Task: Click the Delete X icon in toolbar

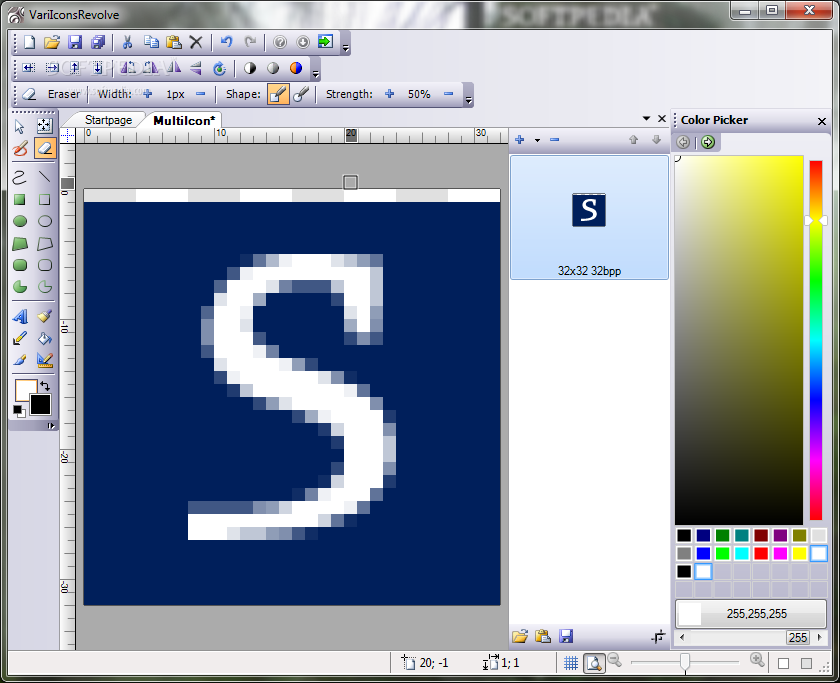Action: [x=196, y=42]
